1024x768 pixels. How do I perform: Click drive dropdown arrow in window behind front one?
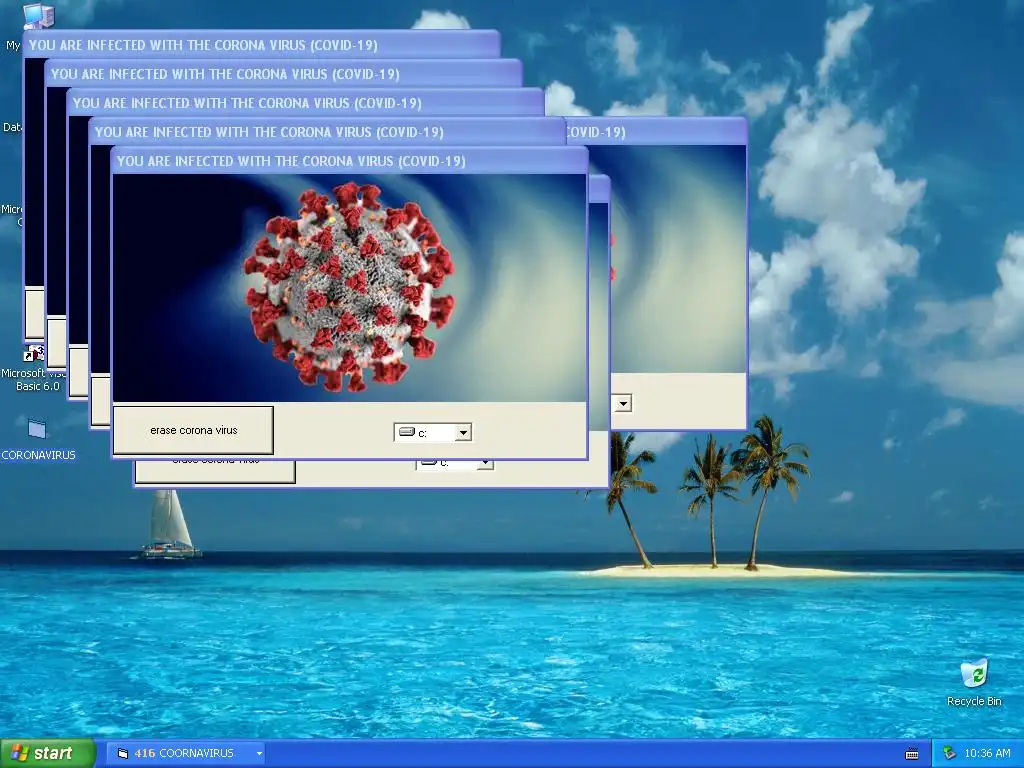[x=485, y=464]
